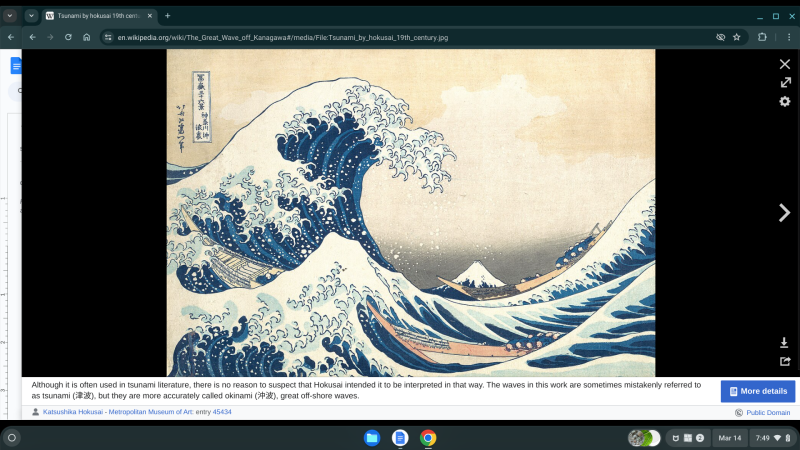Open the Extensions puzzle icon
The width and height of the screenshot is (800, 450).
762,37
